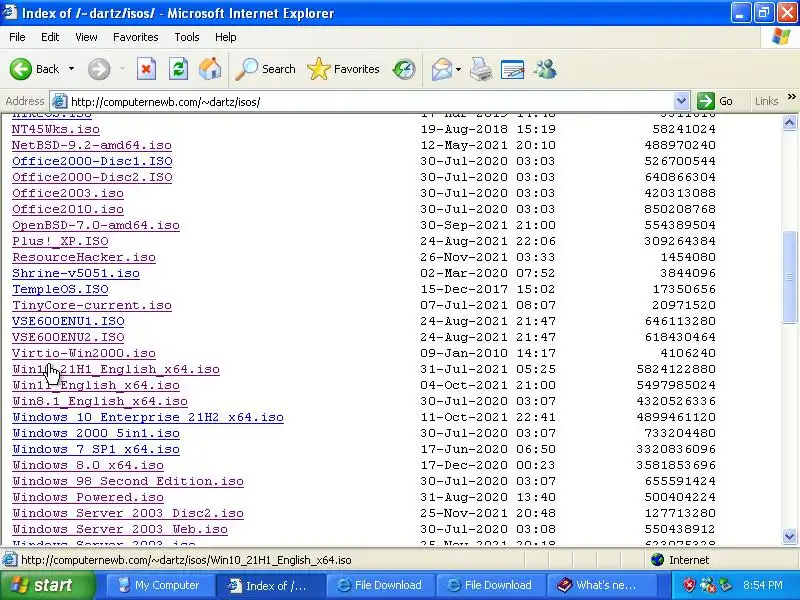Open the NT45Wks.iso link
800x600 pixels.
pos(56,129)
